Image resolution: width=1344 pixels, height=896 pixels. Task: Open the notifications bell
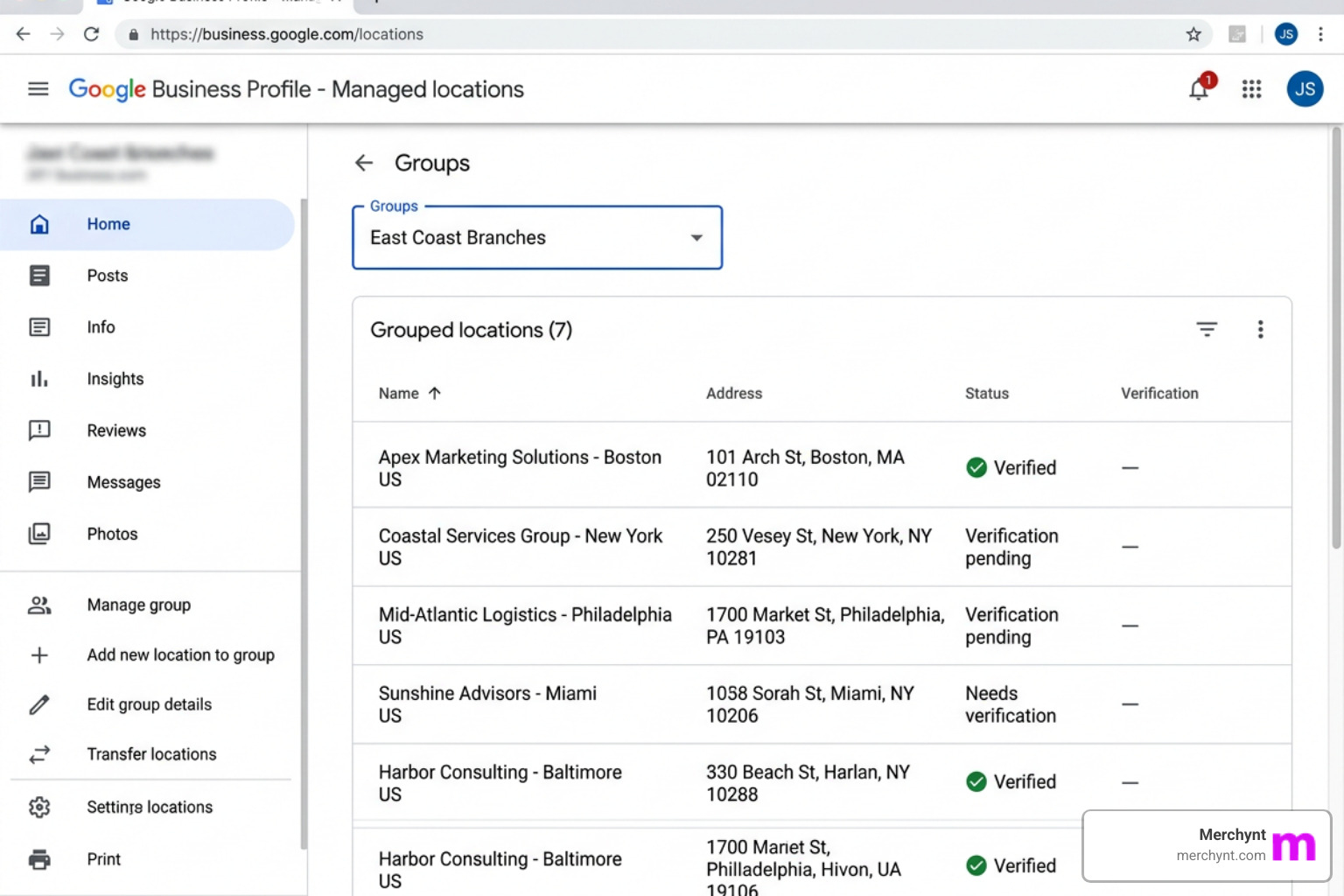click(1198, 88)
